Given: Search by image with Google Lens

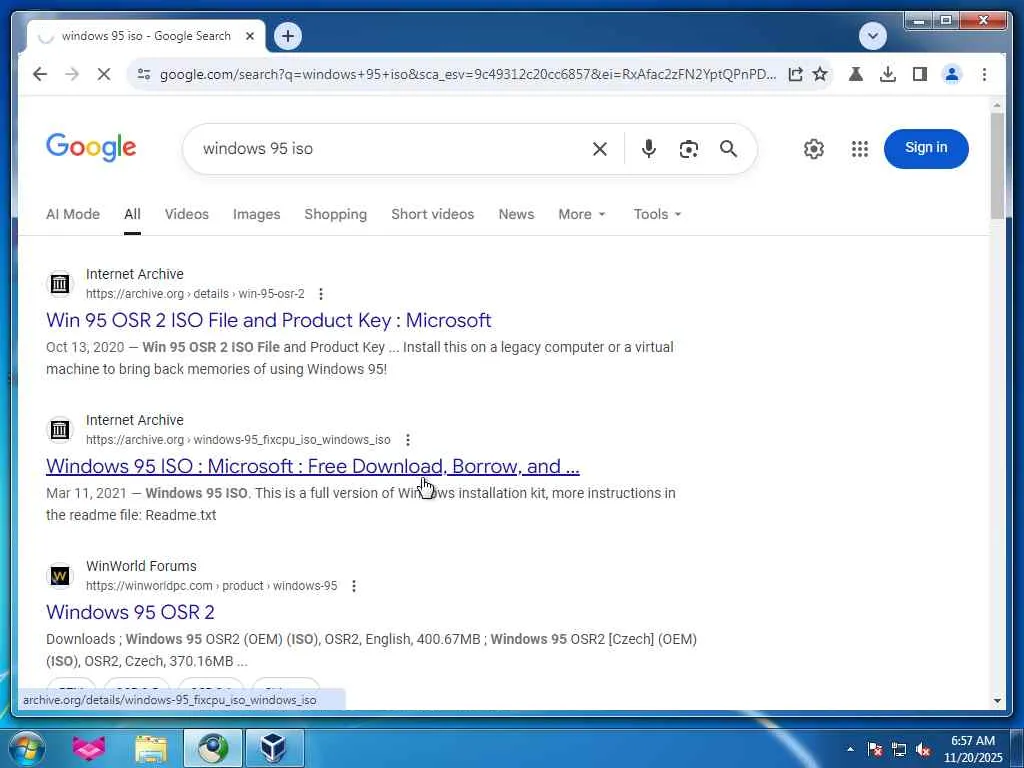Looking at the screenshot, I should click(x=688, y=149).
